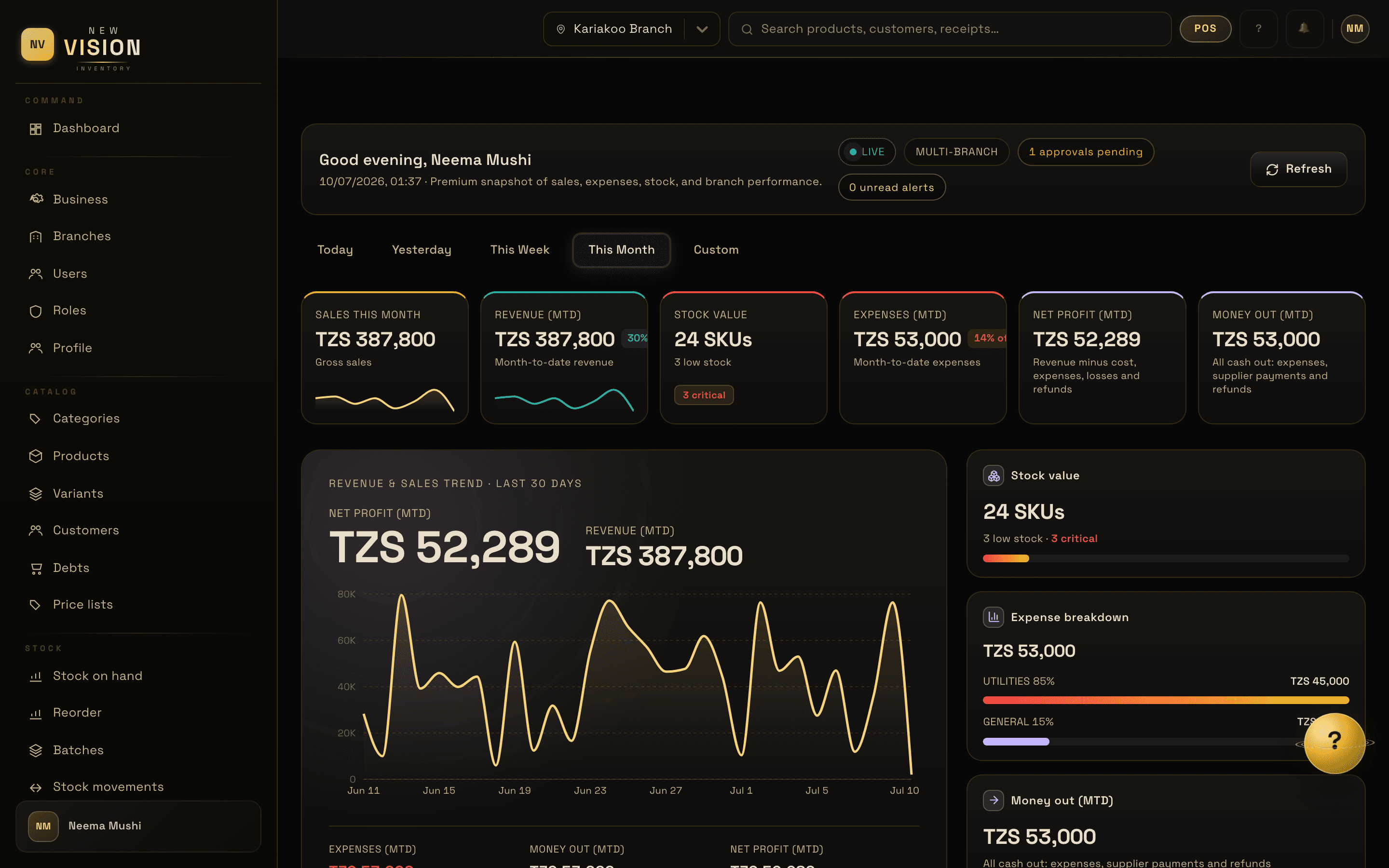Viewport: 1389px width, 868px height.
Task: Open Dashboard grid icon in sidebar
Action: tap(36, 129)
